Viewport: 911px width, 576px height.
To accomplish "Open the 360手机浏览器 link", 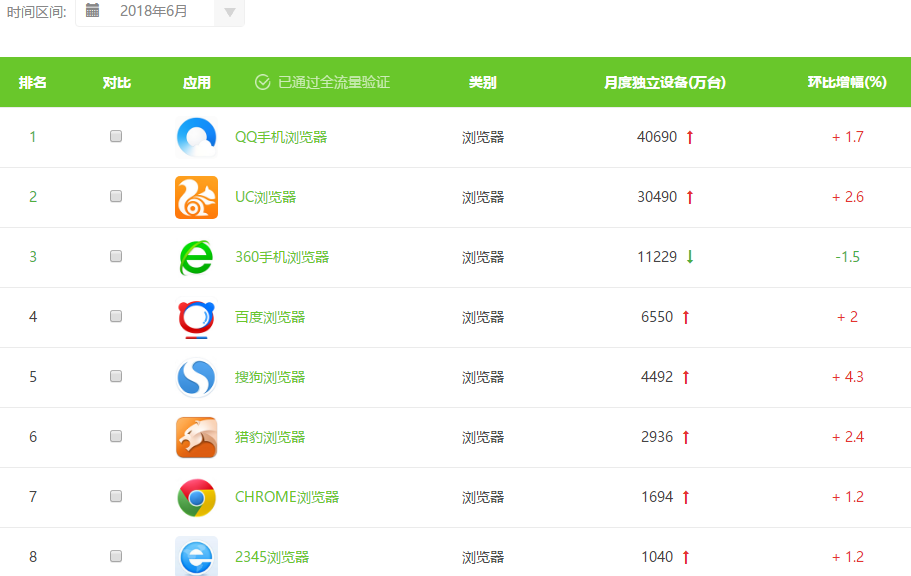I will click(x=282, y=257).
